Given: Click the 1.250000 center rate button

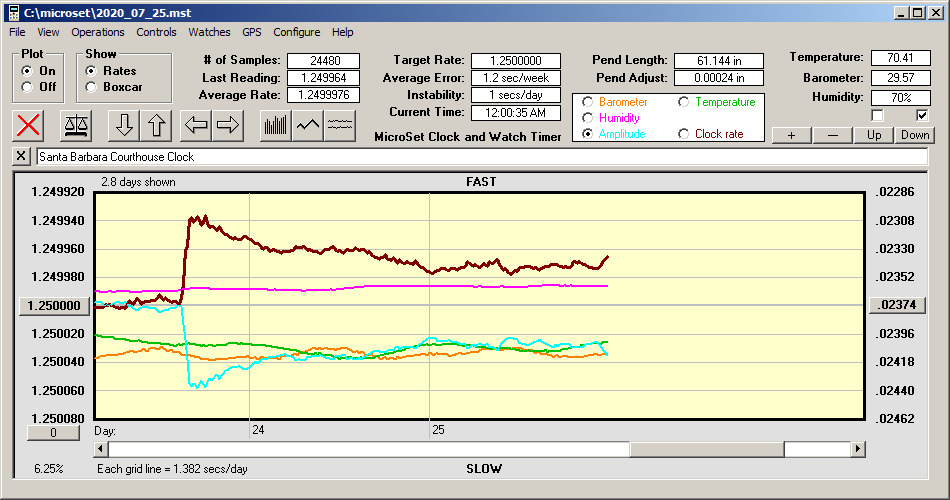Looking at the screenshot, I should point(55,305).
